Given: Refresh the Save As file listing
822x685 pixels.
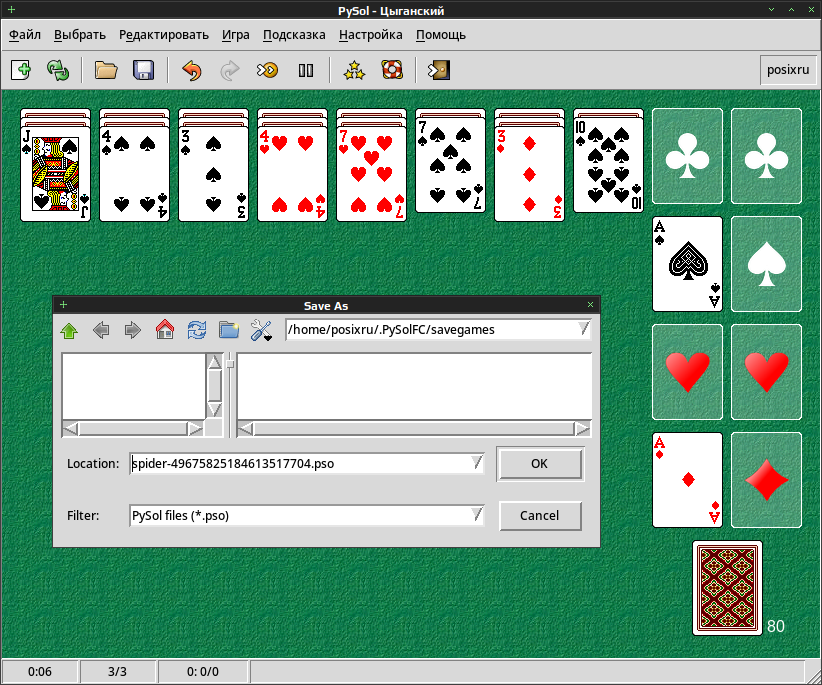Looking at the screenshot, I should (197, 330).
